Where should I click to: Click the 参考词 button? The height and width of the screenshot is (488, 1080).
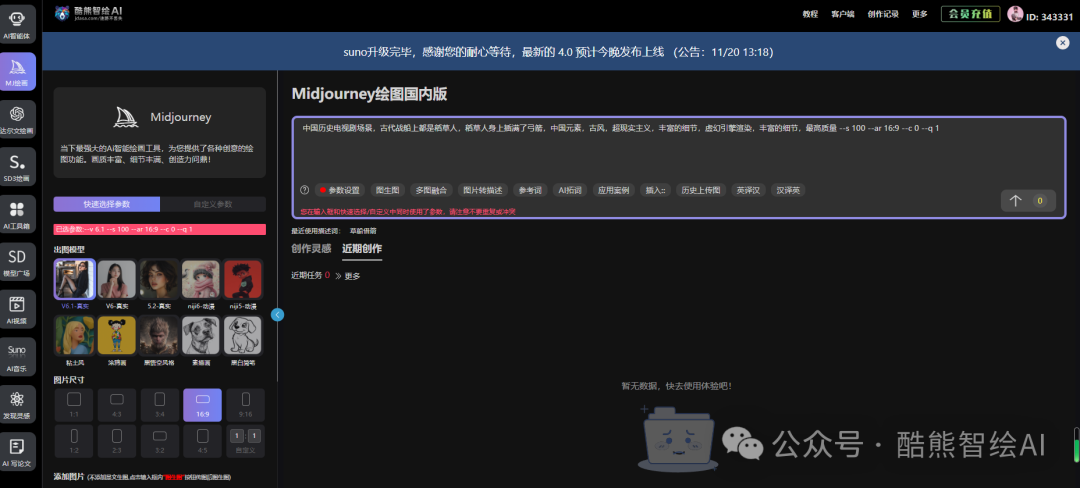point(530,190)
